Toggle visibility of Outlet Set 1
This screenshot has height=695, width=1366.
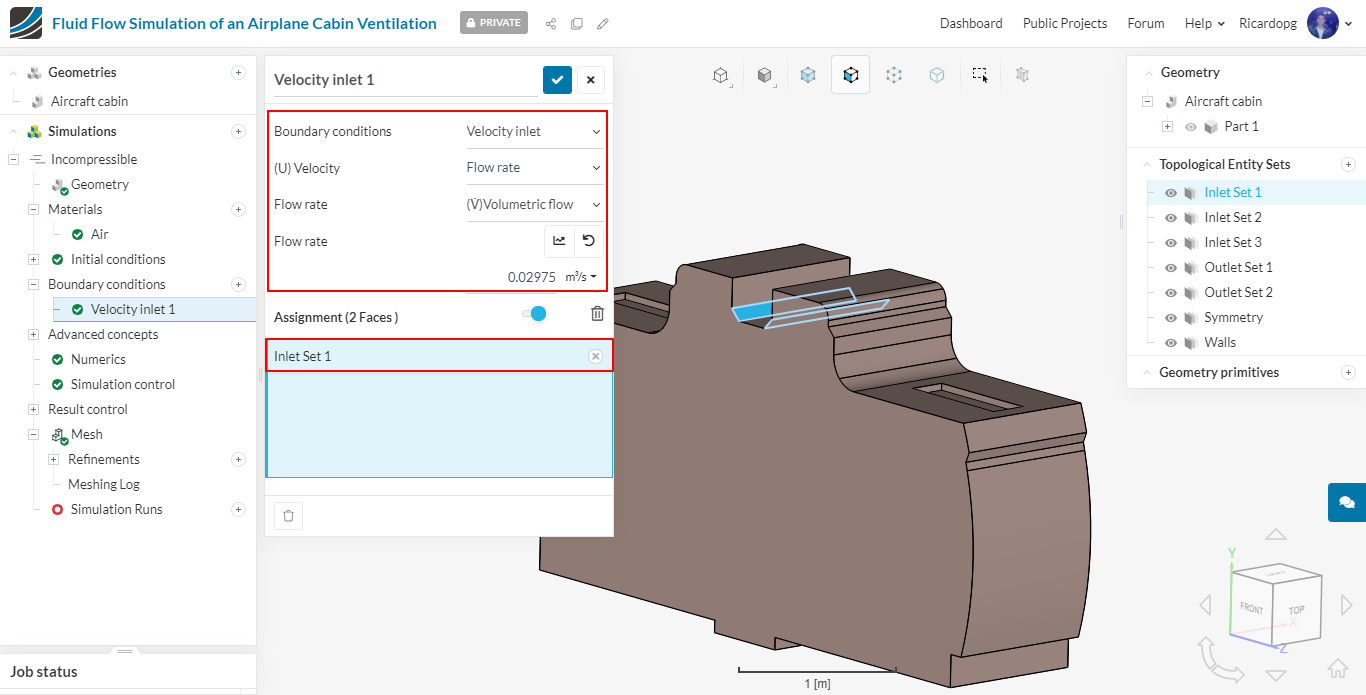[x=1170, y=268]
